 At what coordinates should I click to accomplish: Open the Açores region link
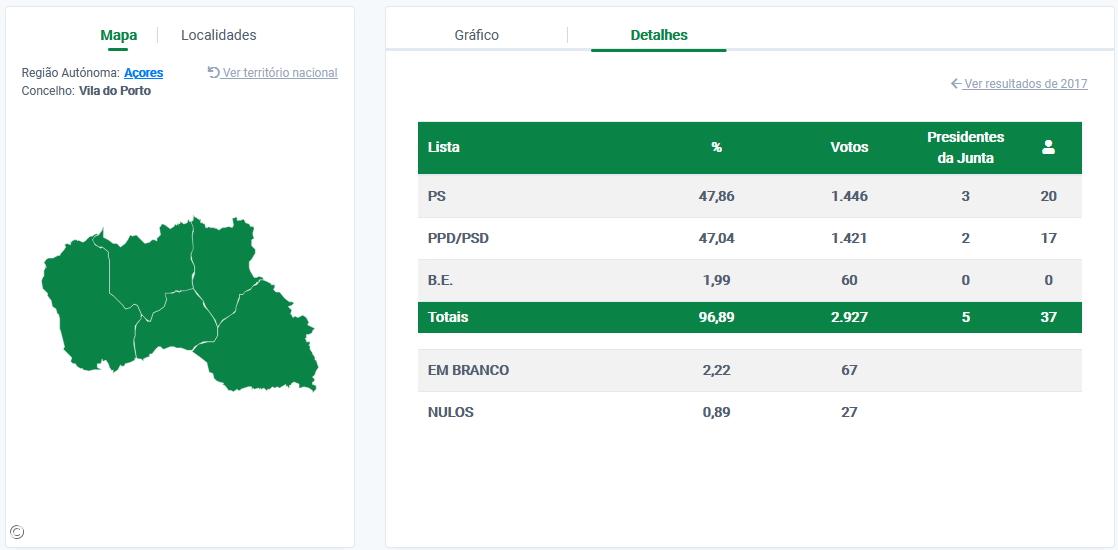[x=143, y=73]
